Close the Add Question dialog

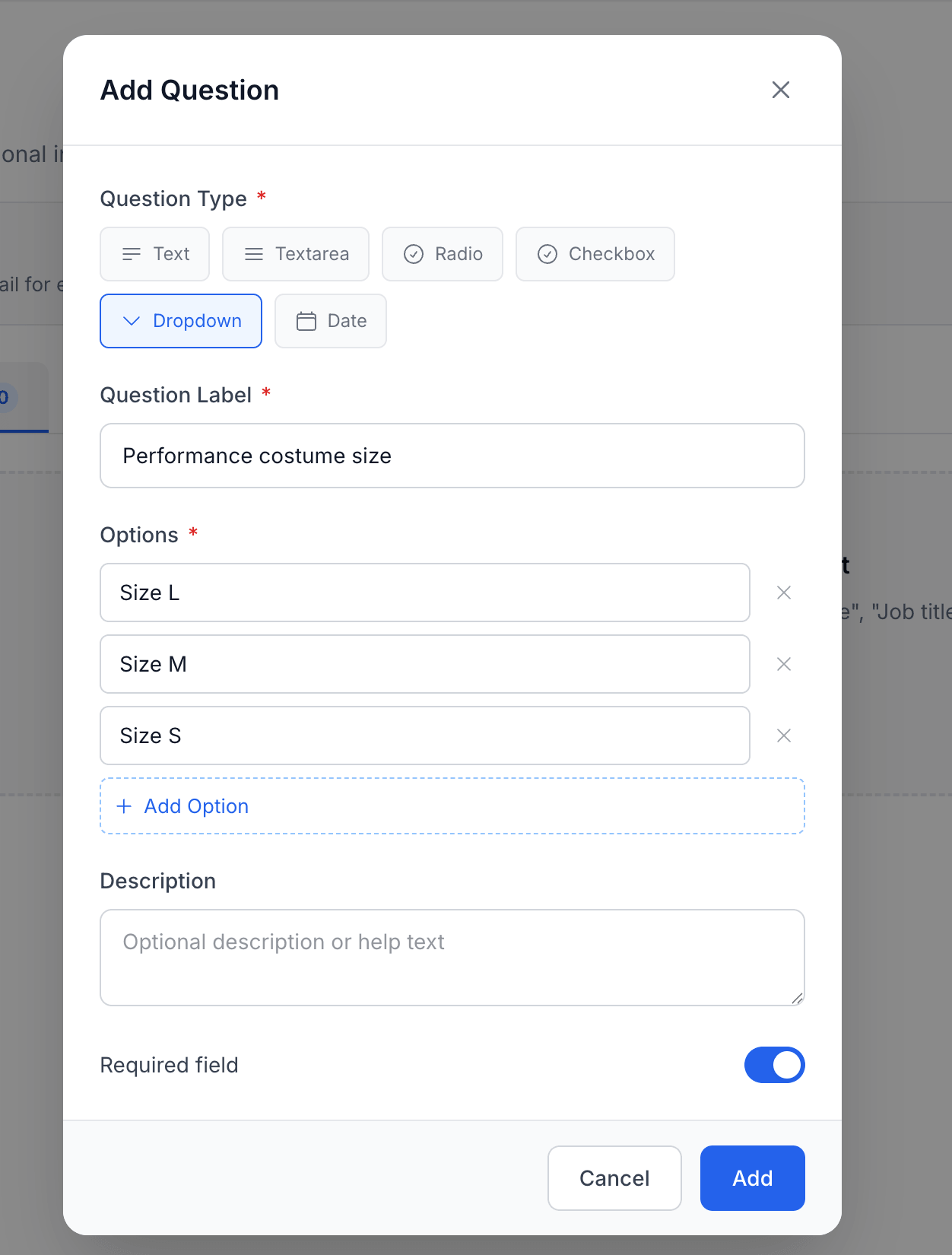click(x=780, y=90)
